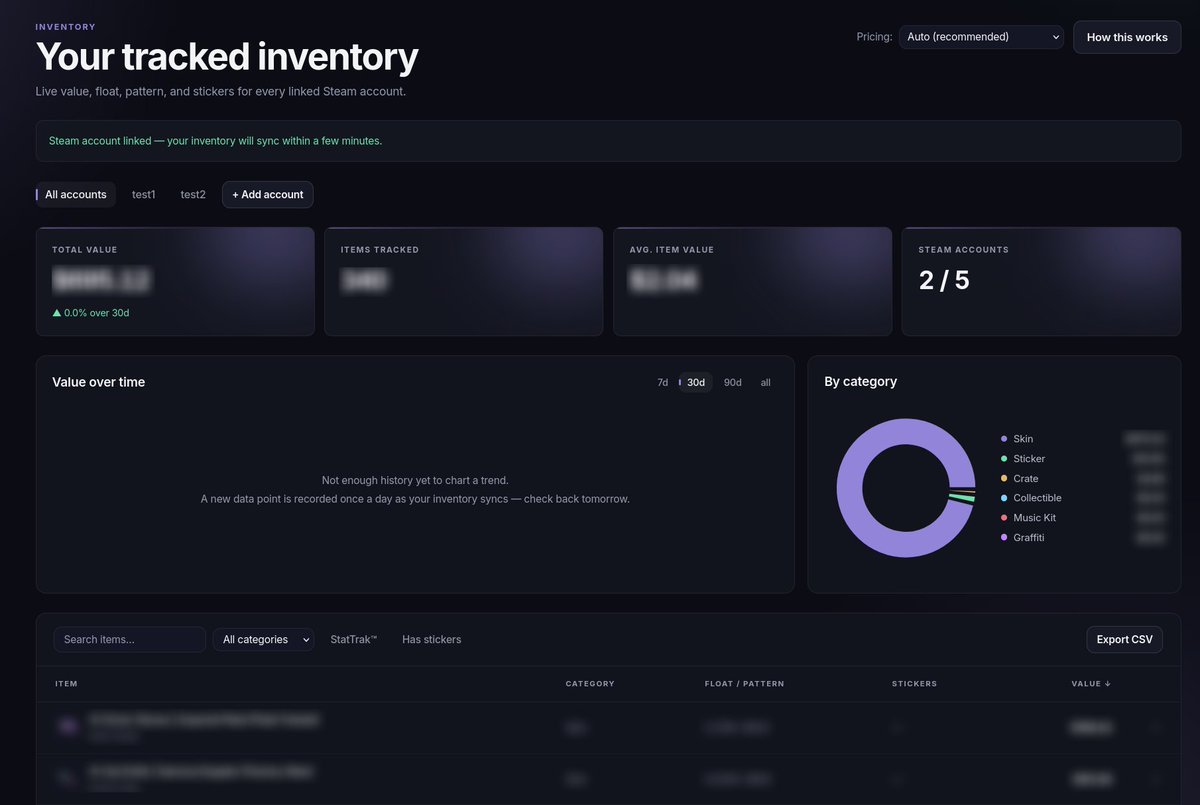Select the All accounts tab
This screenshot has width=1200, height=805.
pos(76,195)
